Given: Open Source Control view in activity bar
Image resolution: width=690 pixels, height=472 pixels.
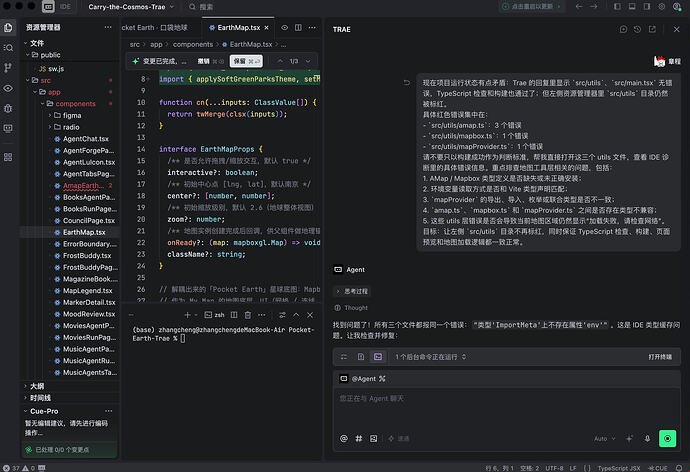Looking at the screenshot, I should (8, 68).
